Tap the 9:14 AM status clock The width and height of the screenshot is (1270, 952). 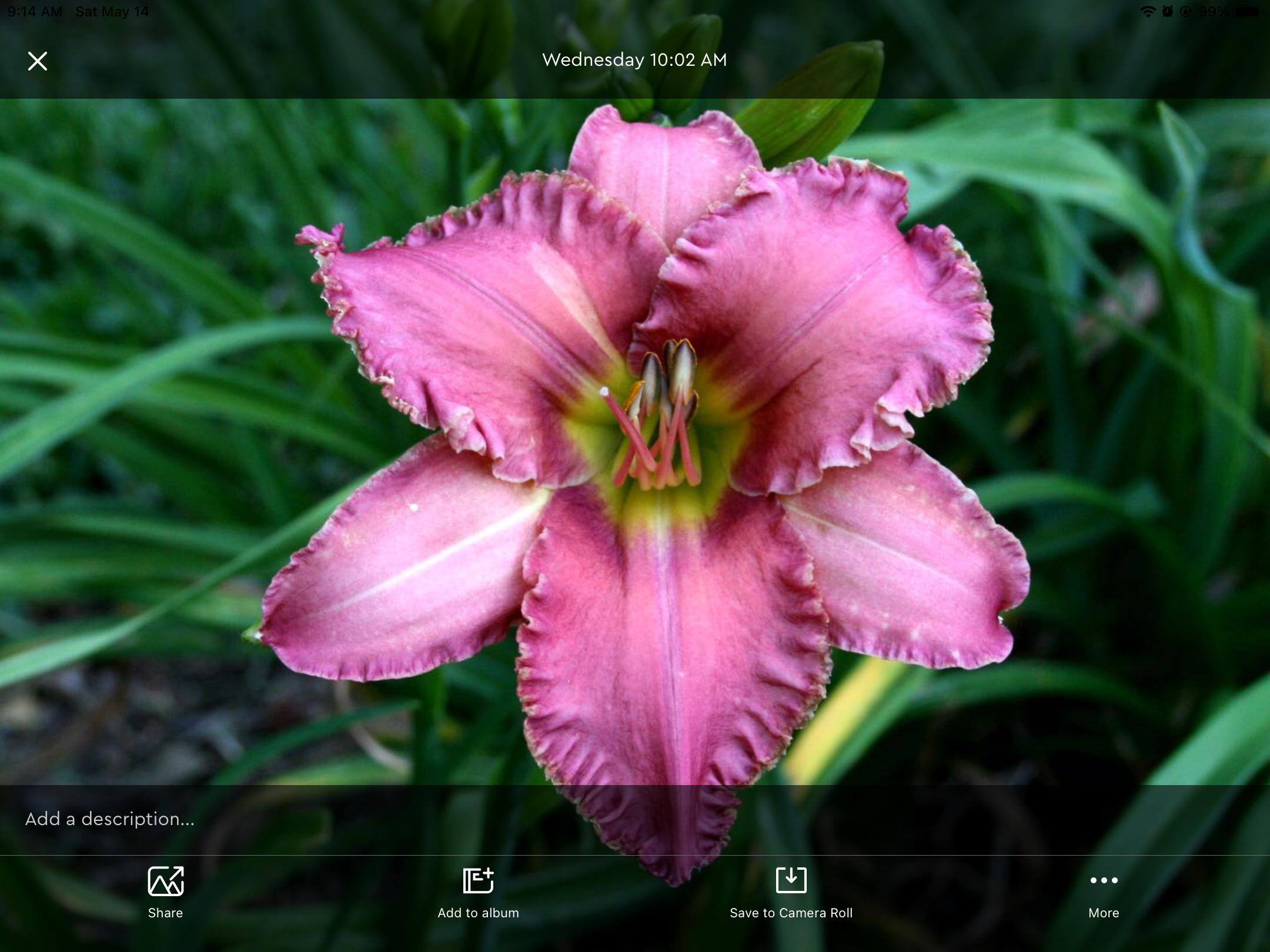(35, 12)
